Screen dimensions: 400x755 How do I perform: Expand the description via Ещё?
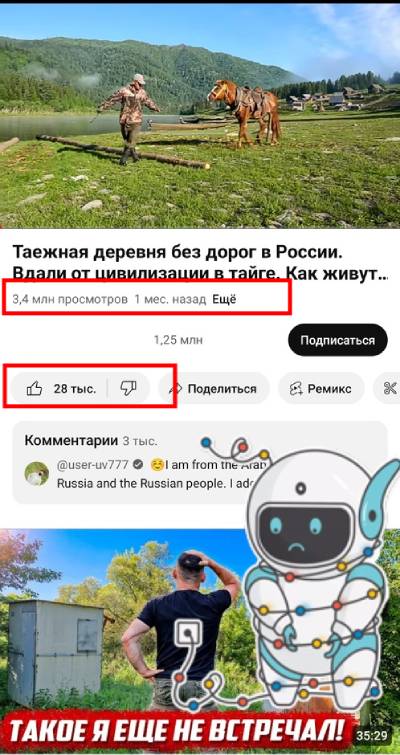(224, 299)
